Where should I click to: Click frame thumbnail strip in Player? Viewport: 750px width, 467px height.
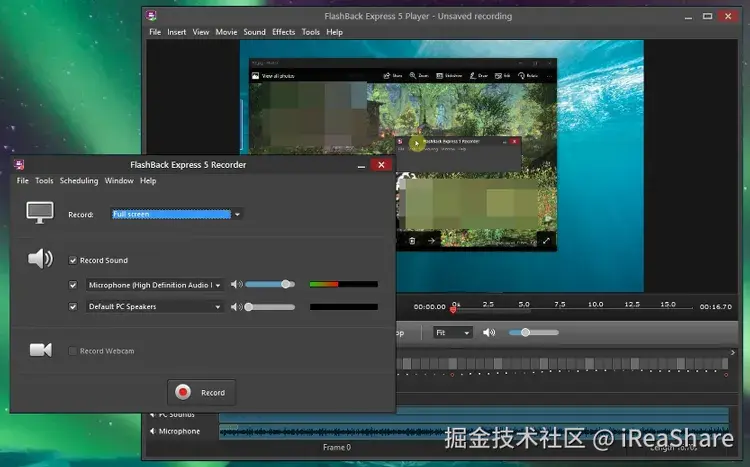point(562,364)
